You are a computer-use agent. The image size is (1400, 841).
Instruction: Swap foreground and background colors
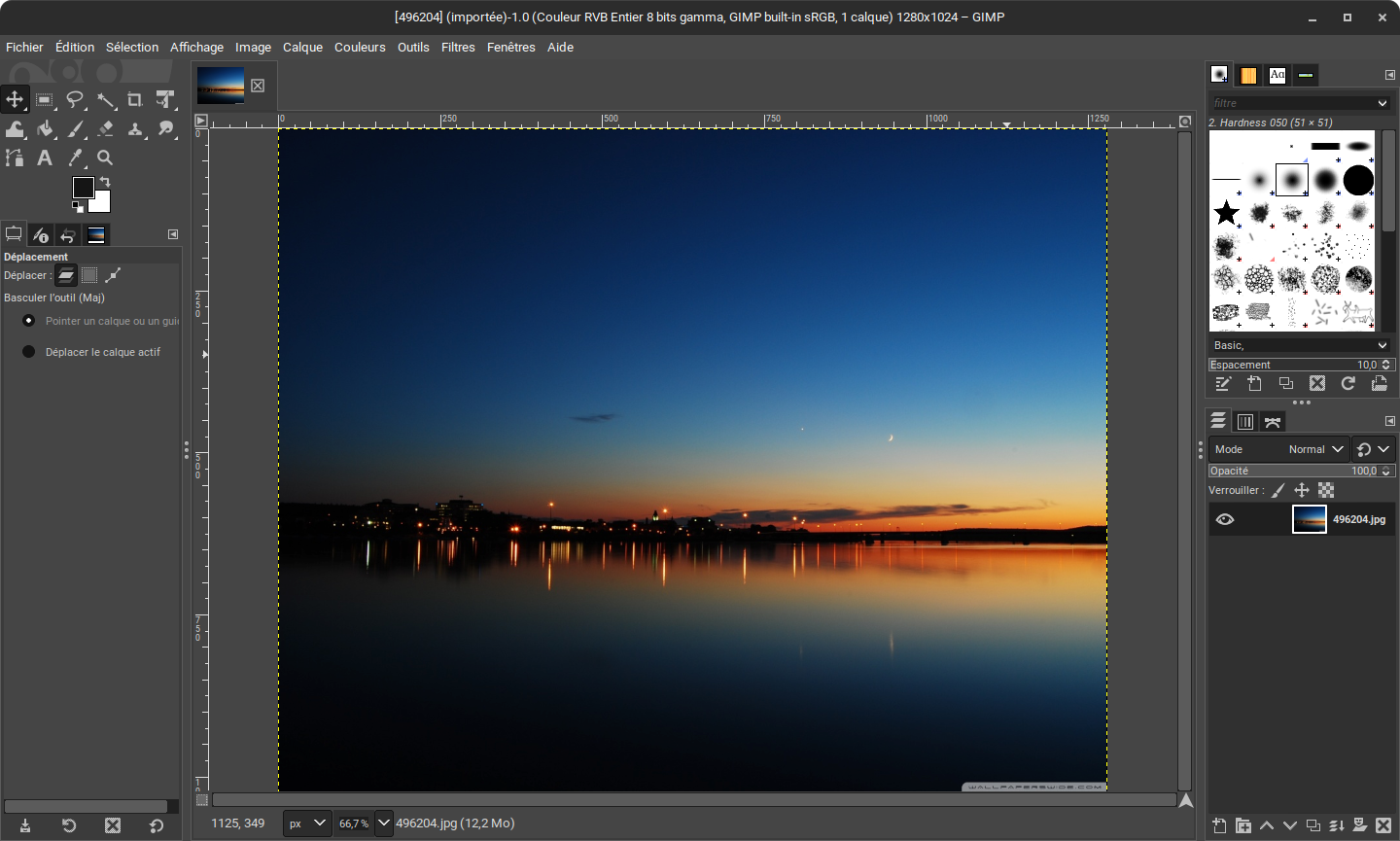click(105, 182)
